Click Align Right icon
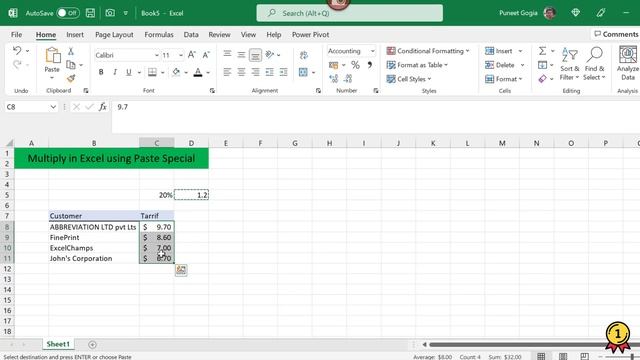640x360 pixels. [x=256, y=72]
